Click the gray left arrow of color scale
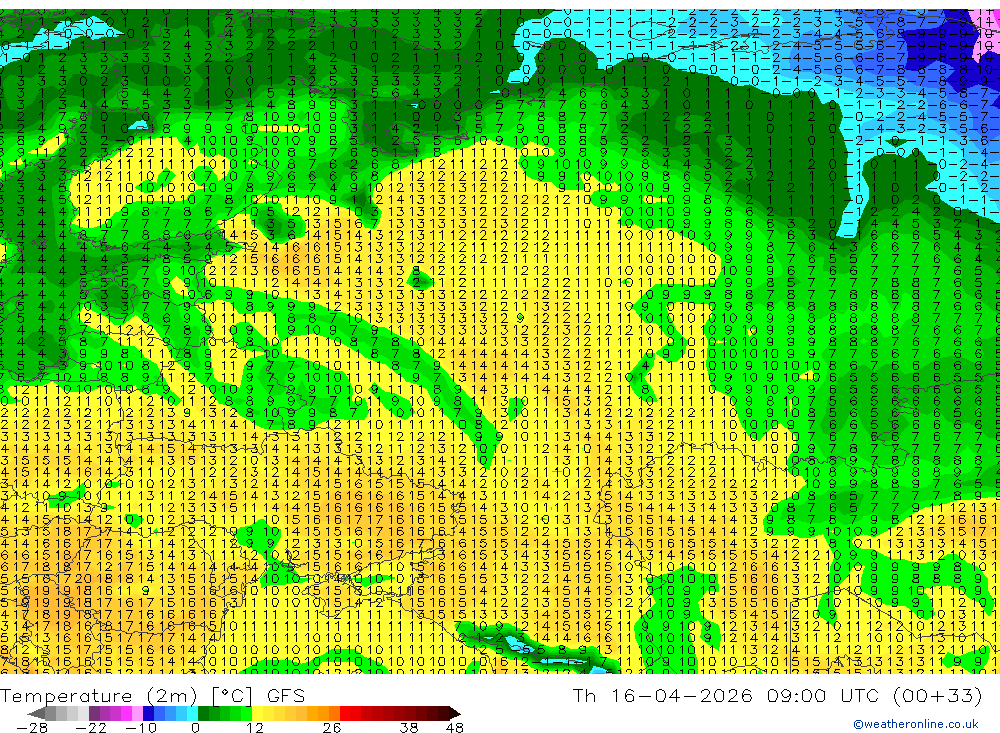1000x733 pixels. pos(36,714)
